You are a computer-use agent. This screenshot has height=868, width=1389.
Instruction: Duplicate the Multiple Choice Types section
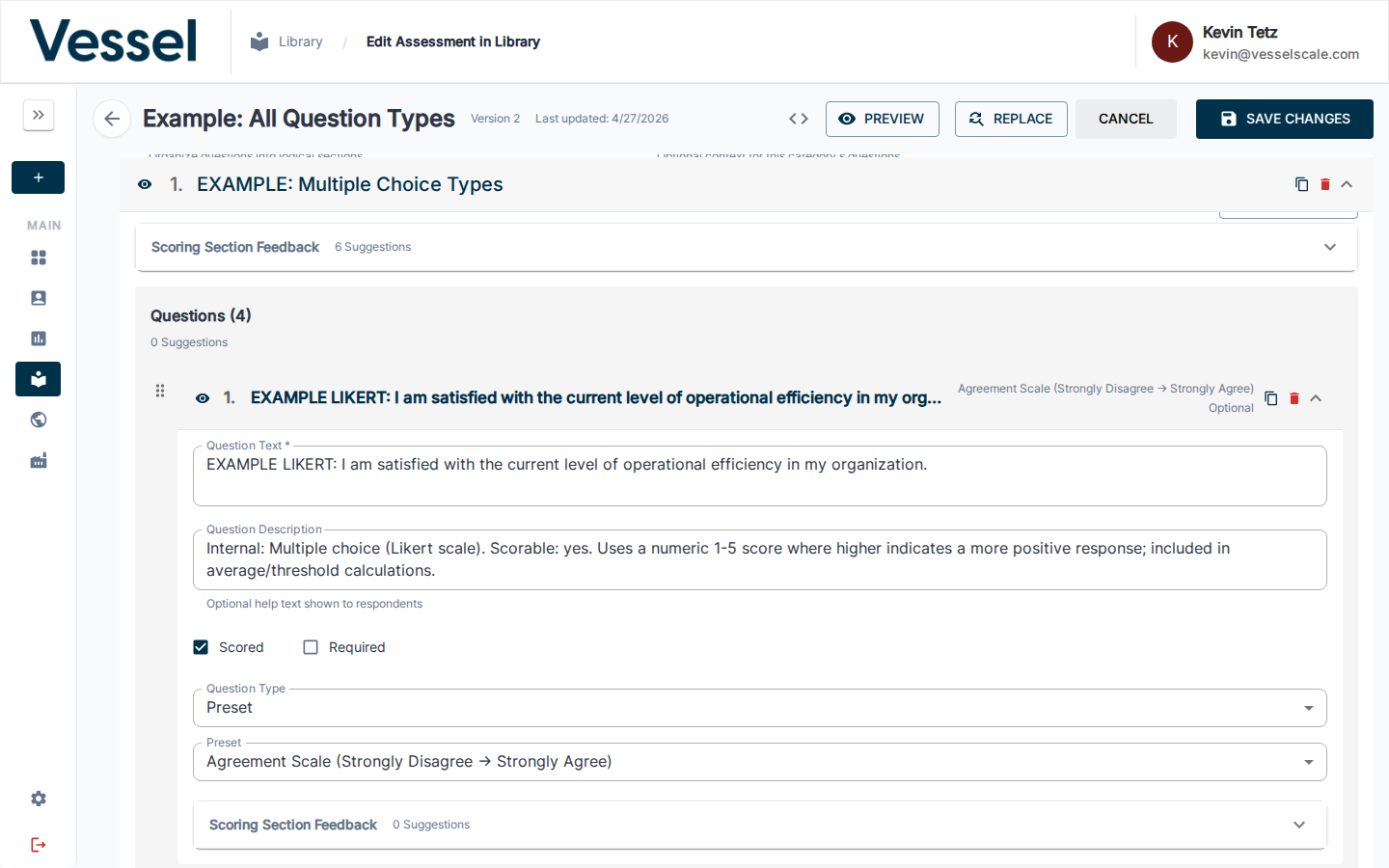click(1302, 184)
